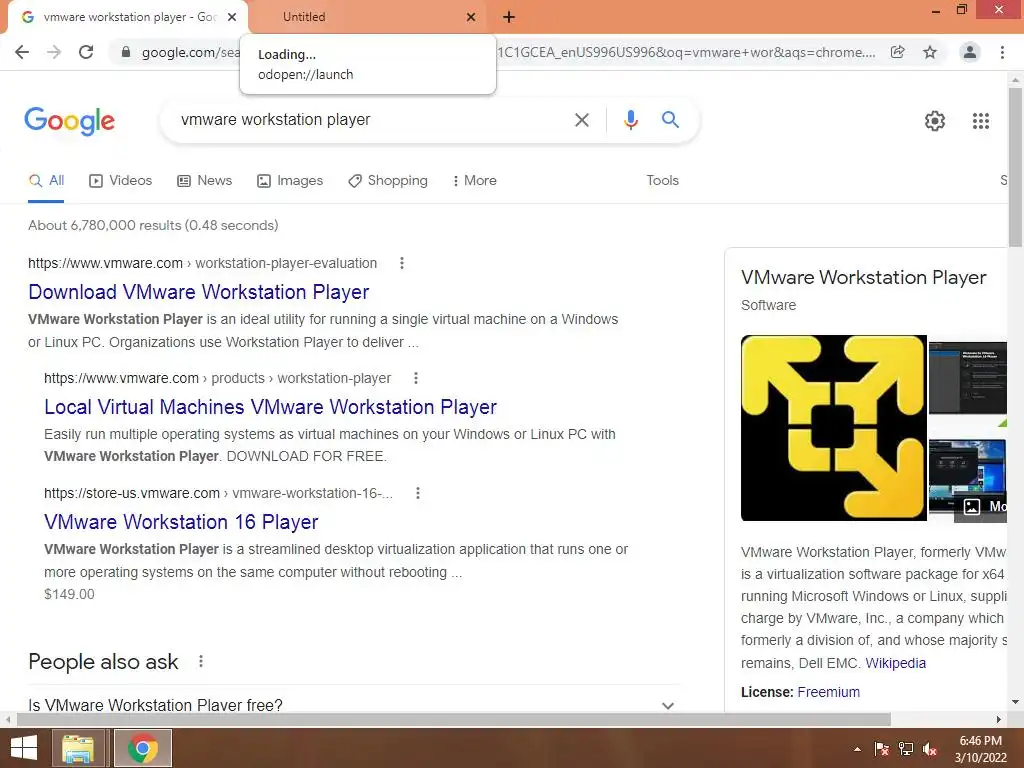Expand the More search categories
Viewport: 1024px width, 768px height.
click(474, 181)
